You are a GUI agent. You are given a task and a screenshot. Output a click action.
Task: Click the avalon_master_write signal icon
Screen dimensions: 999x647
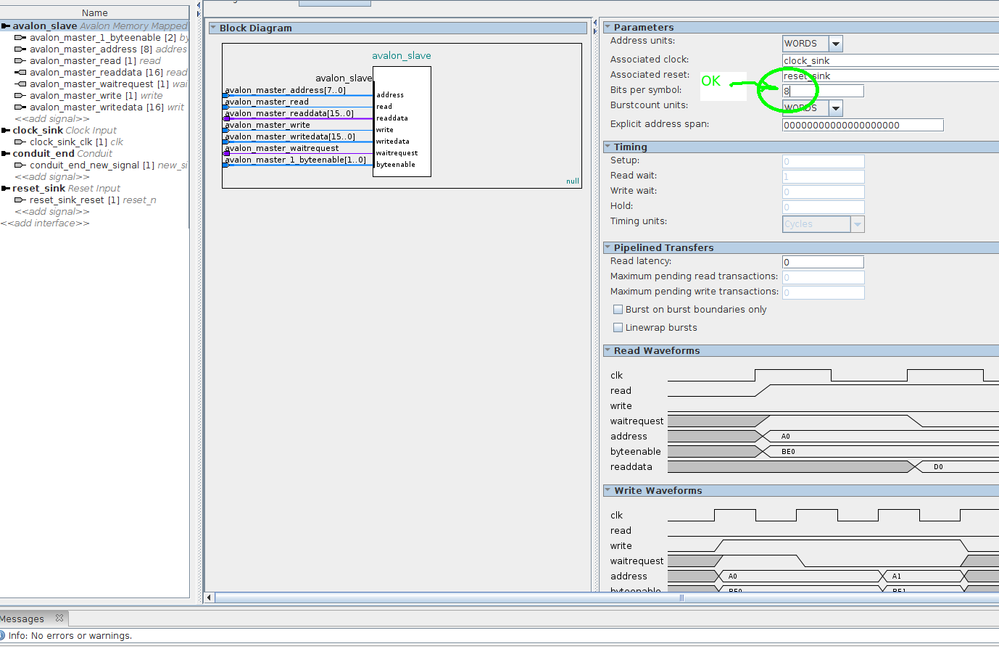20,96
